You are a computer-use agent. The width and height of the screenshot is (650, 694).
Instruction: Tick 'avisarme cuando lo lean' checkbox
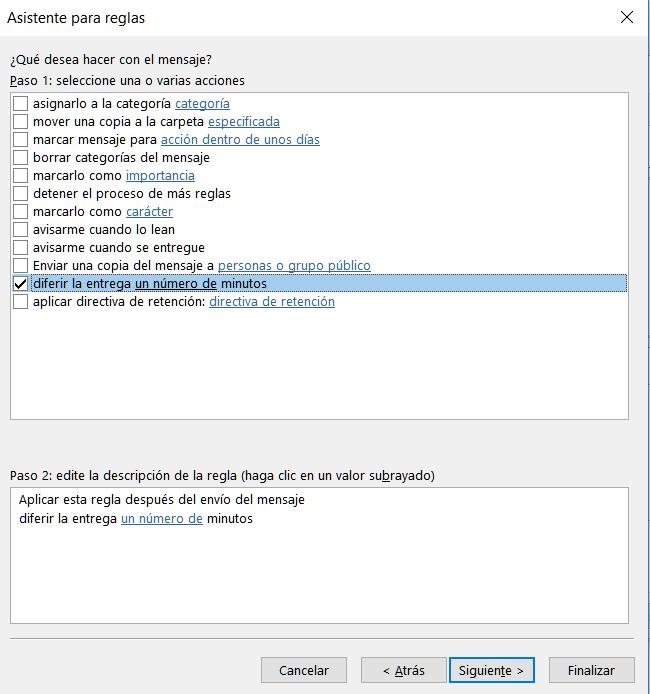pos(21,230)
